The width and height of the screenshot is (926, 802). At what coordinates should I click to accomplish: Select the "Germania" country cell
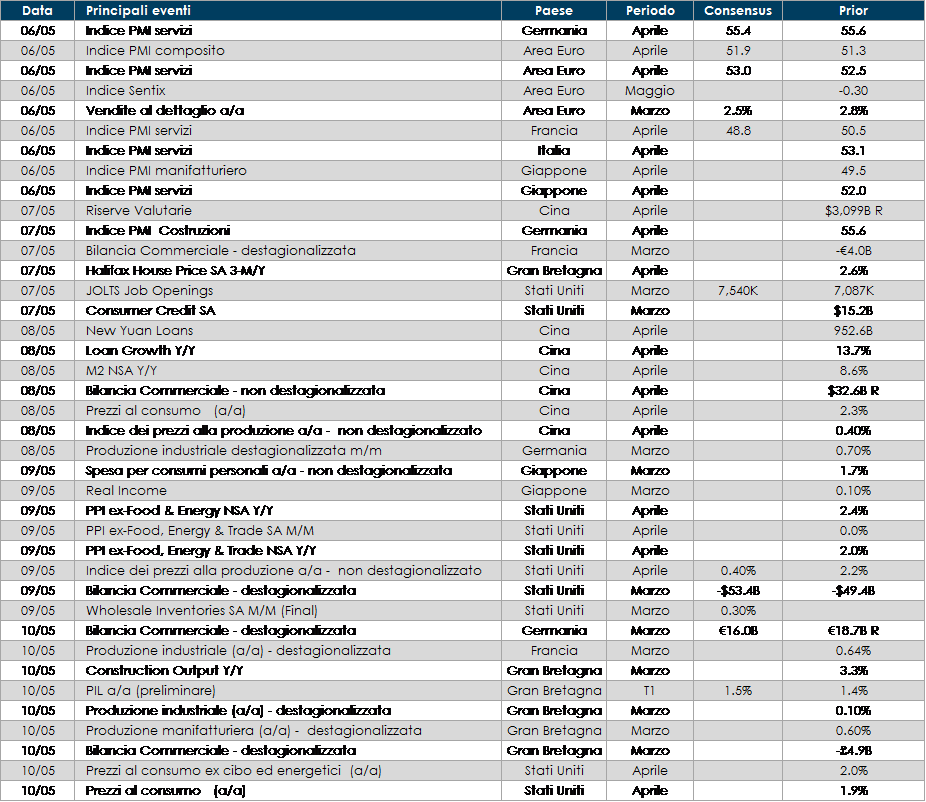click(554, 451)
